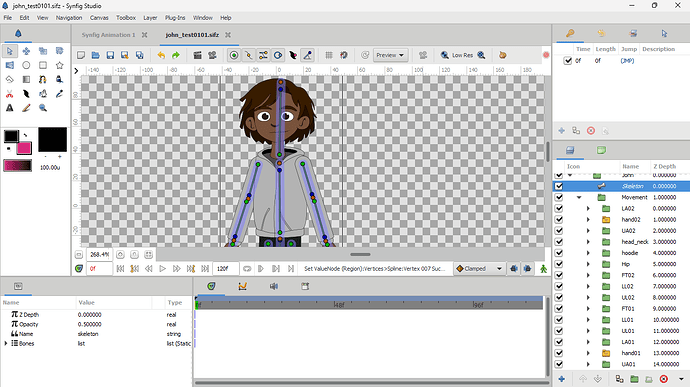
Task: Open the Canvas menu
Action: point(99,18)
